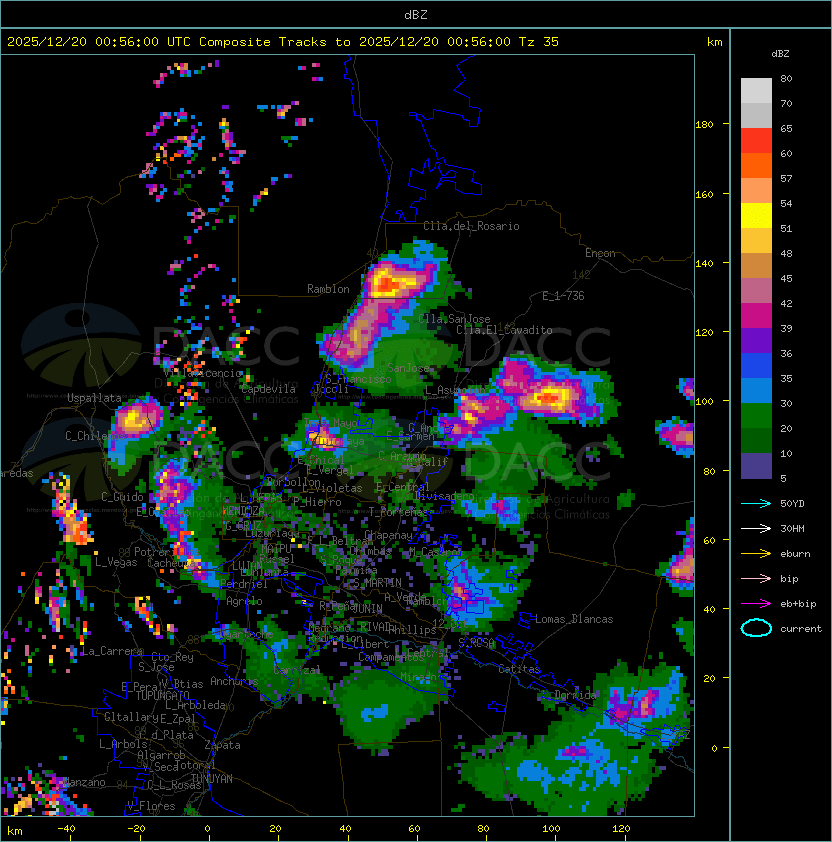
Task: Click the Ramblon label on the map
Action: click(x=328, y=289)
